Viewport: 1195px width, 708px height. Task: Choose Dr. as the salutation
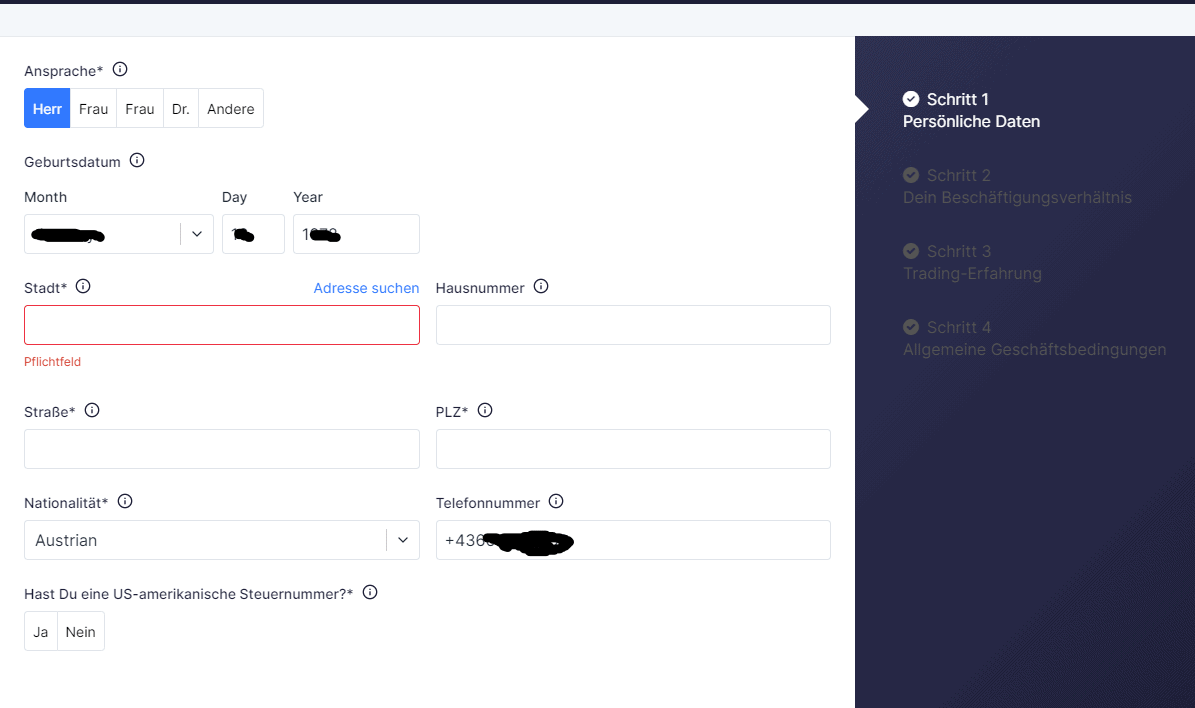pyautogui.click(x=180, y=109)
